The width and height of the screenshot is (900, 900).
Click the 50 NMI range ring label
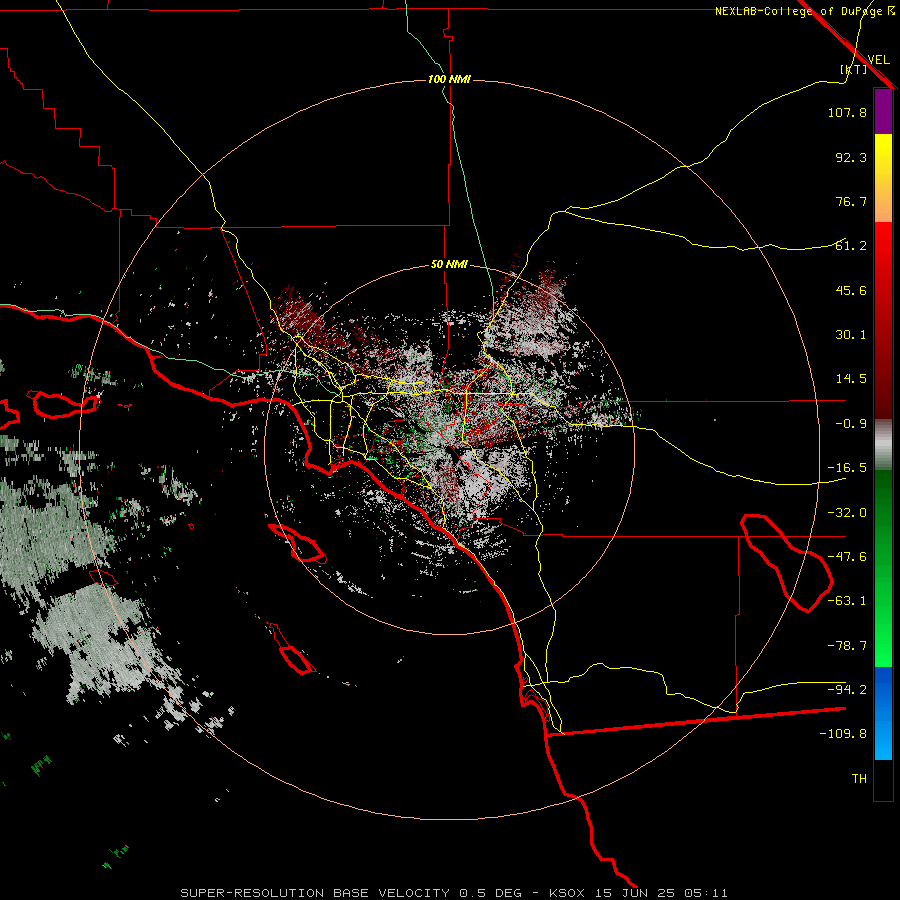coord(449,265)
